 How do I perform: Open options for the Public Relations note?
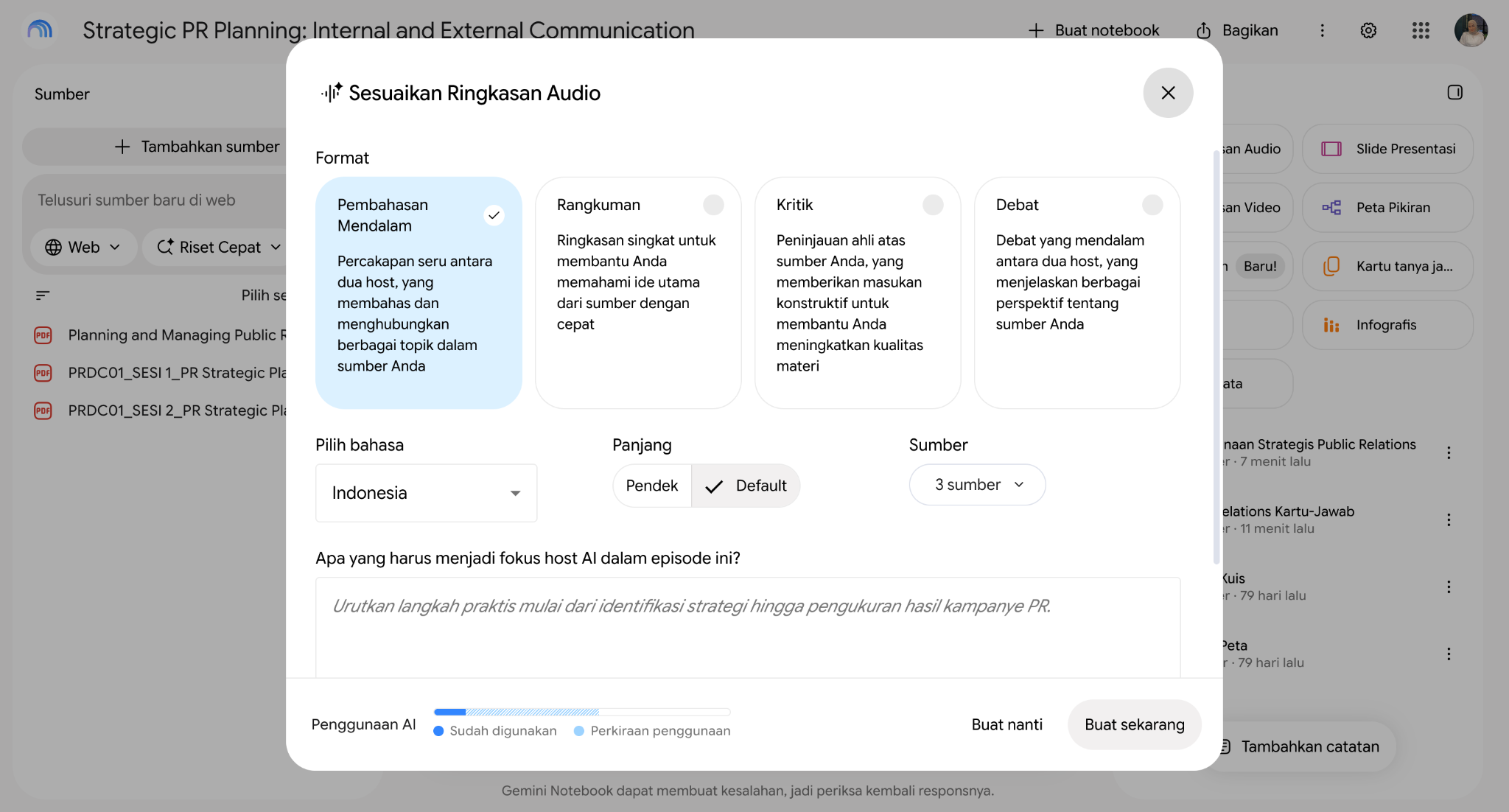pos(1449,452)
